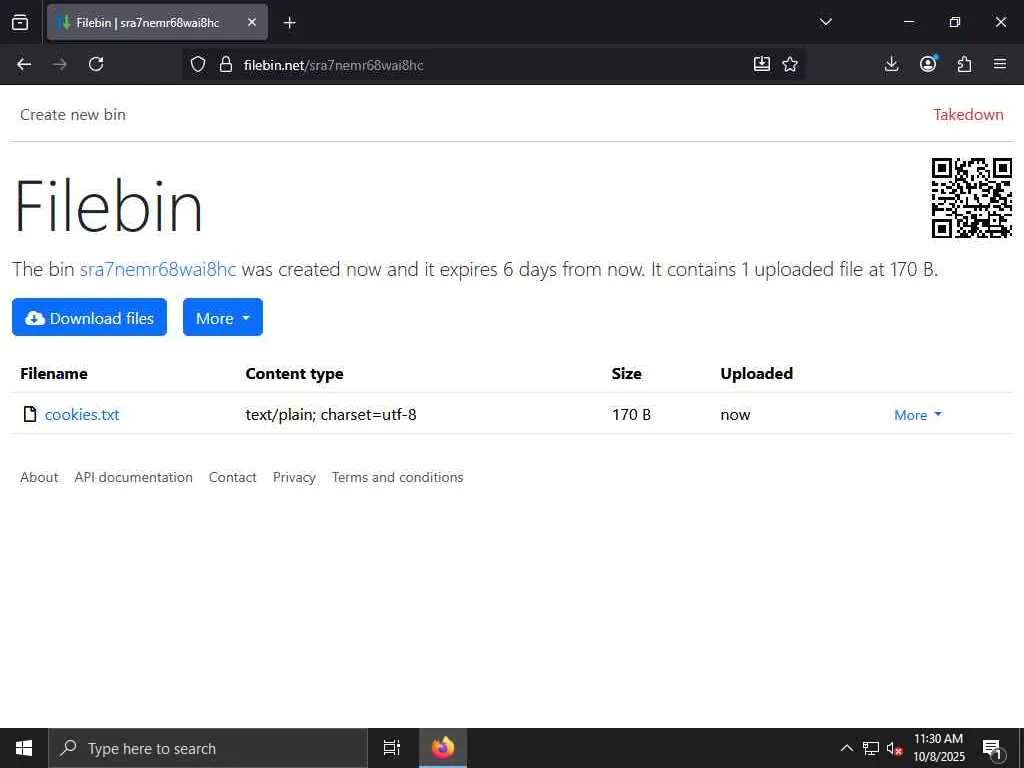Open the Firefox tab overview icon
Screen dimensions: 1024x768
point(20,22)
